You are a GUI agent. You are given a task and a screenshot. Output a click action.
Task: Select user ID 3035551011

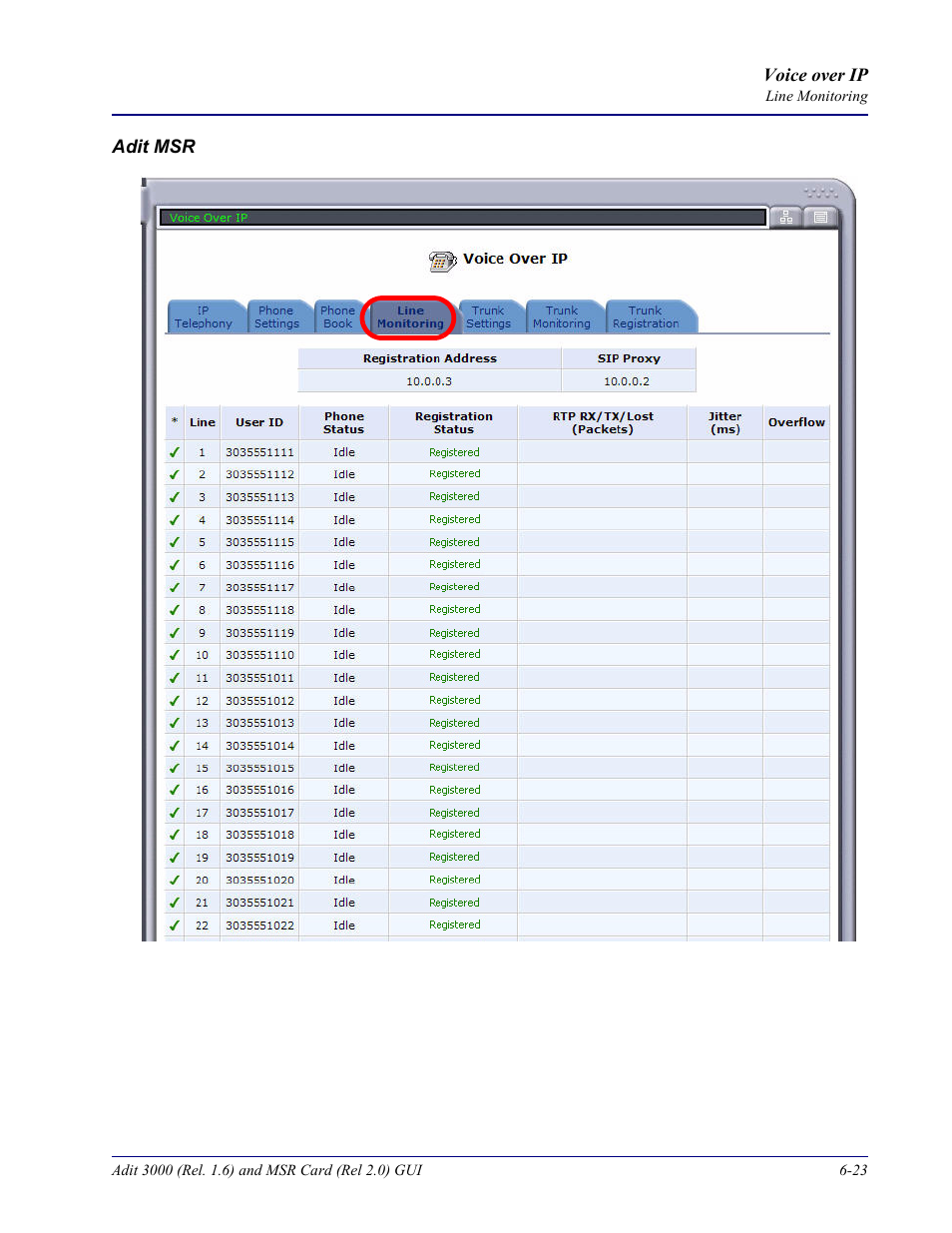point(259,678)
